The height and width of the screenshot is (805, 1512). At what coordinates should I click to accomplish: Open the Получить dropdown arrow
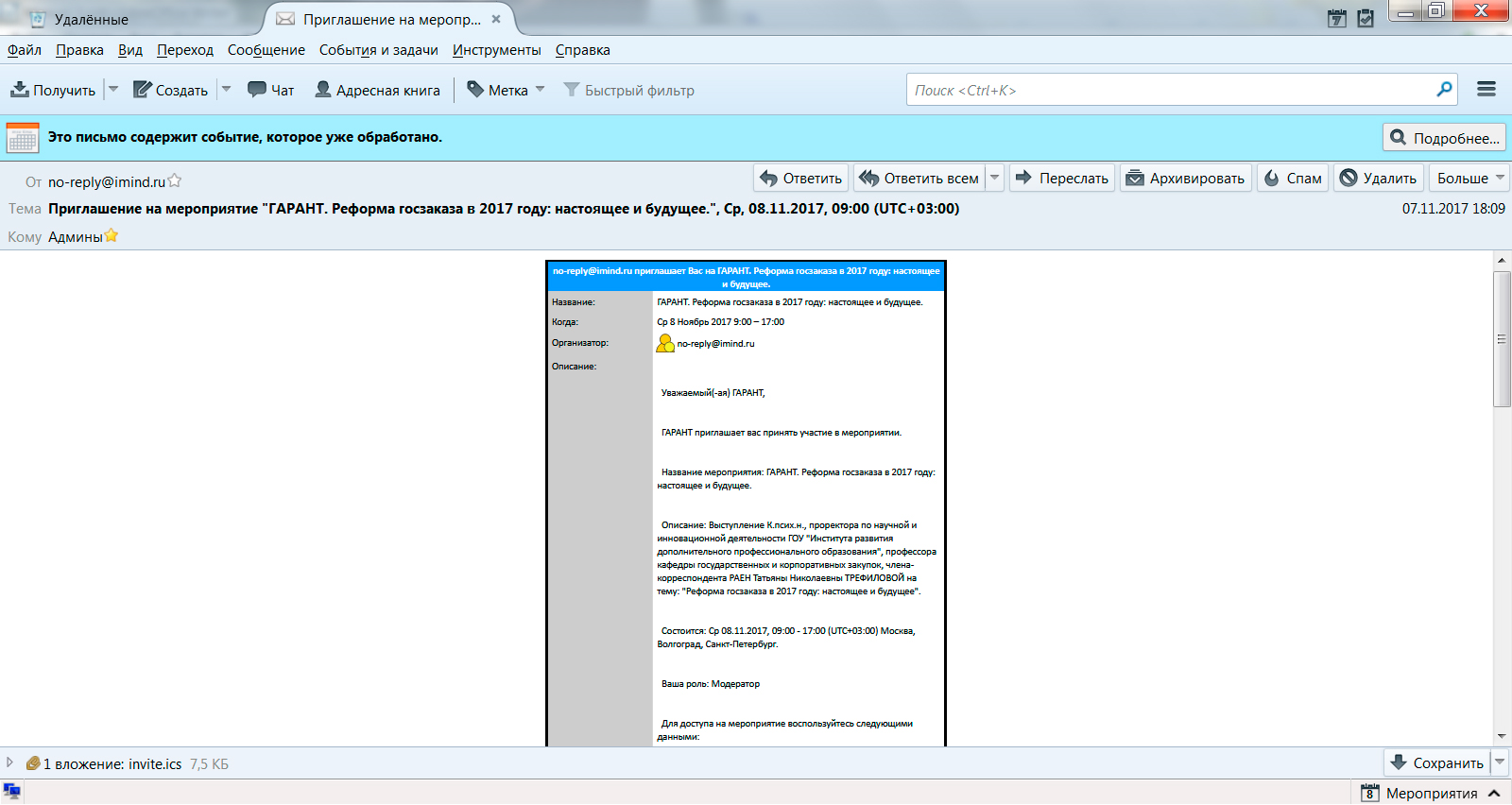point(113,90)
